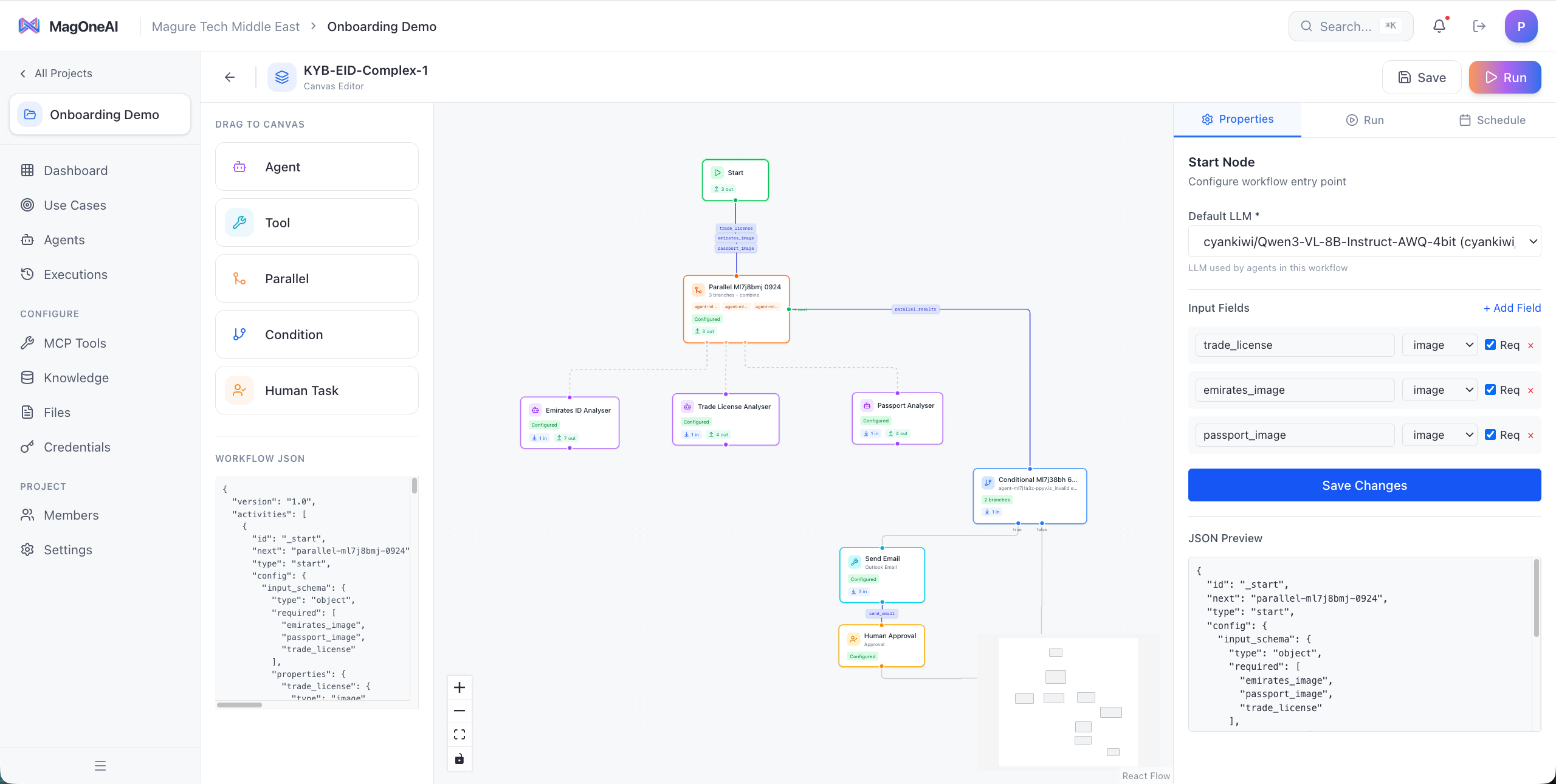The width and height of the screenshot is (1556, 784).
Task: Uncheck Required for trade_license field
Action: point(1490,345)
